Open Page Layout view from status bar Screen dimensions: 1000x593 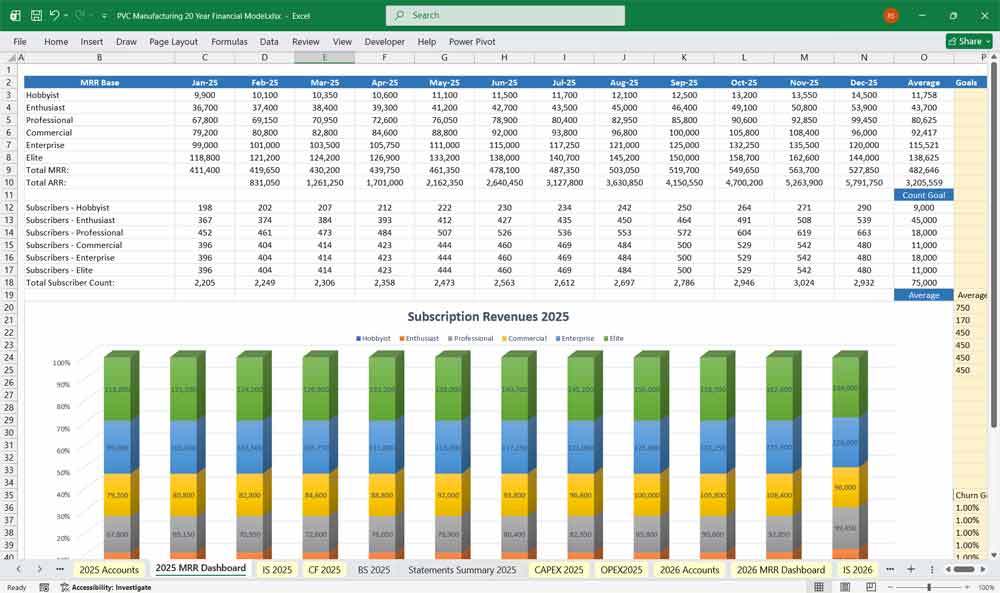(845, 585)
